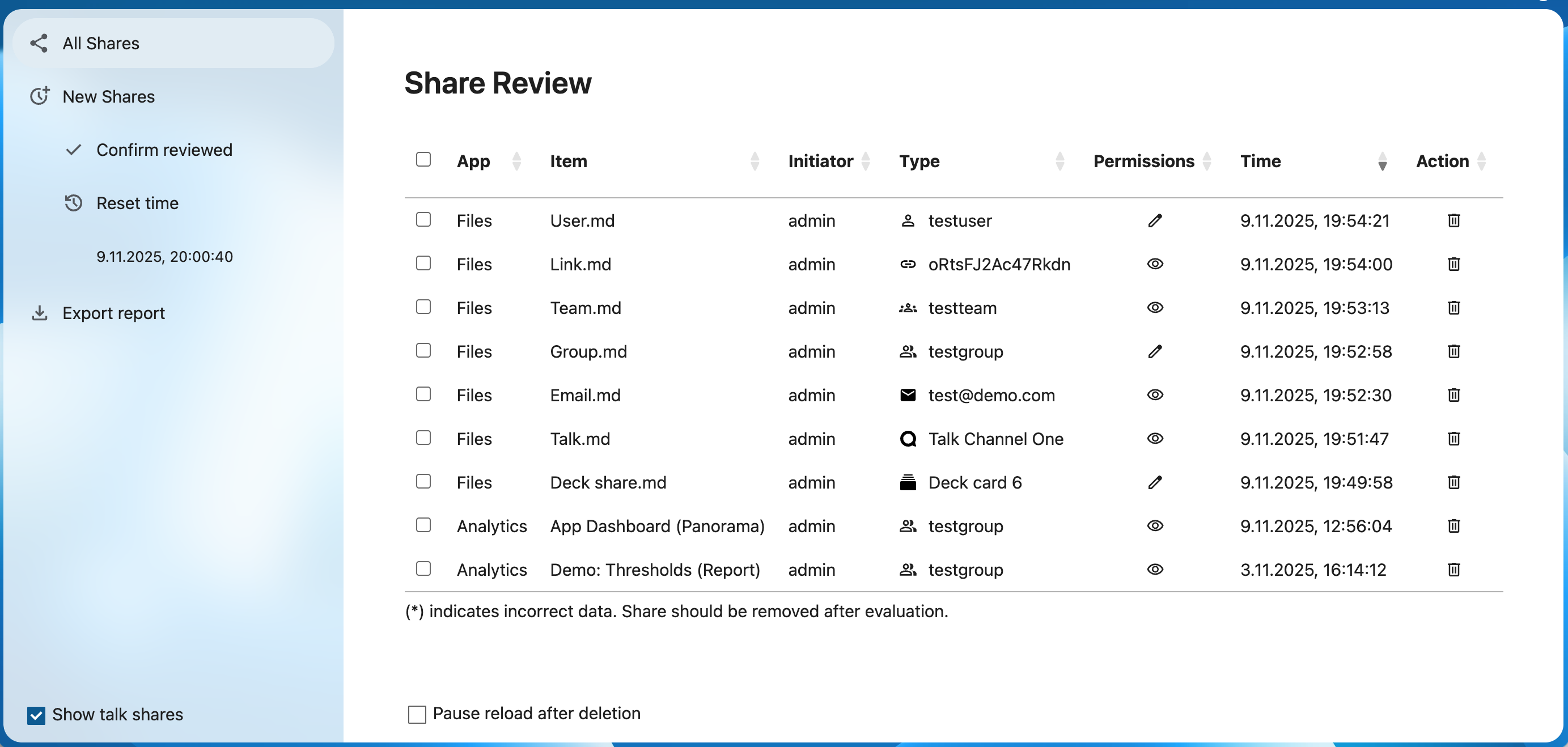Screen dimensions: 1568x747
Task: Select the Team.md row checkbox
Action: point(423,307)
